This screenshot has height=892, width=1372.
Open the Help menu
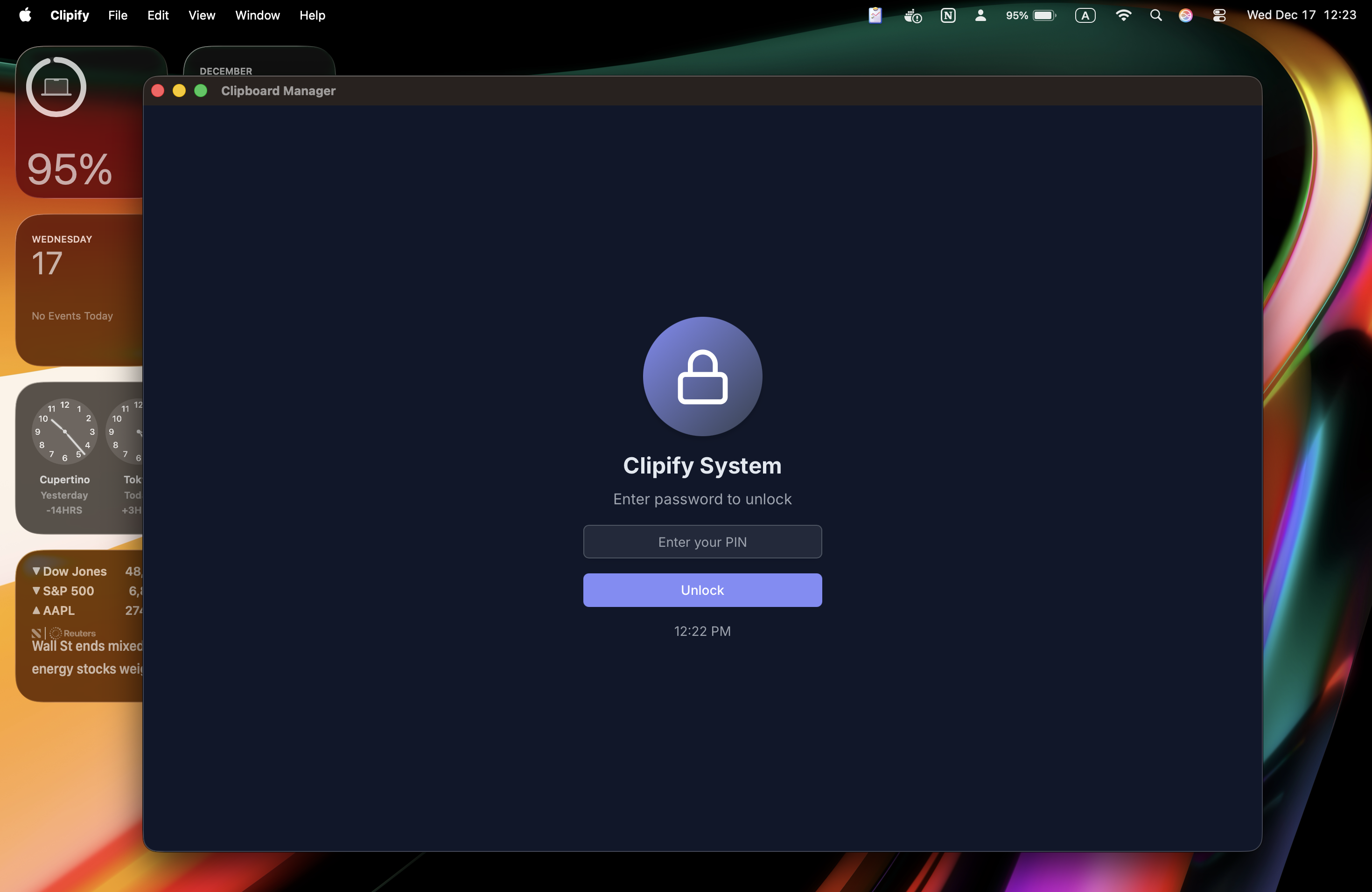tap(312, 15)
